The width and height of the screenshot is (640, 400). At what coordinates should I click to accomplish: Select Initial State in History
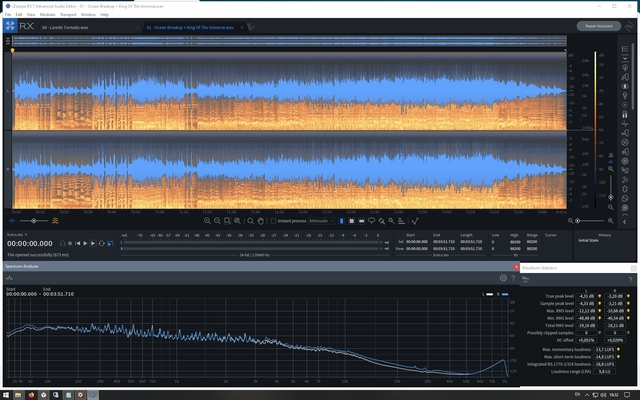(x=588, y=240)
